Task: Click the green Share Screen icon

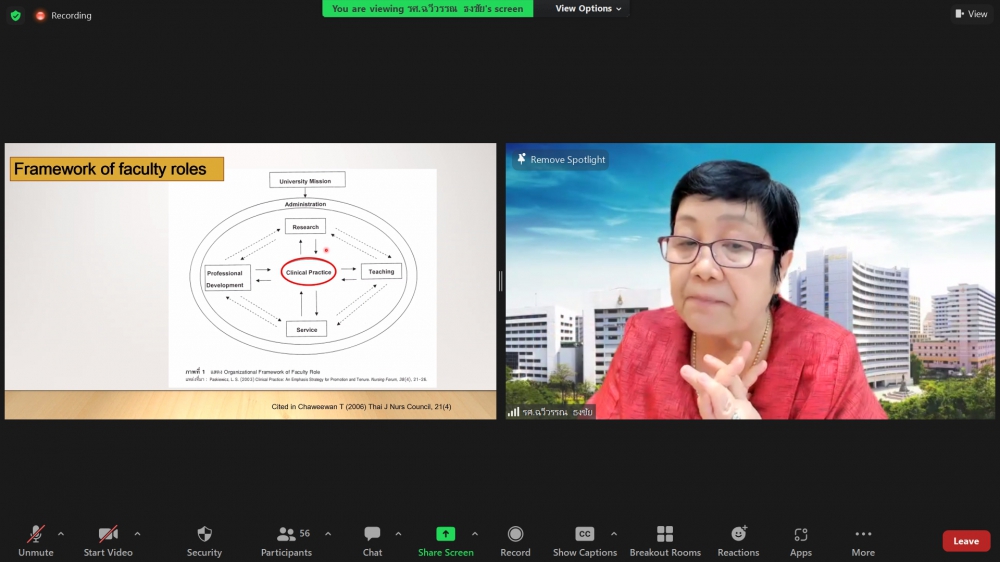Action: click(x=446, y=534)
